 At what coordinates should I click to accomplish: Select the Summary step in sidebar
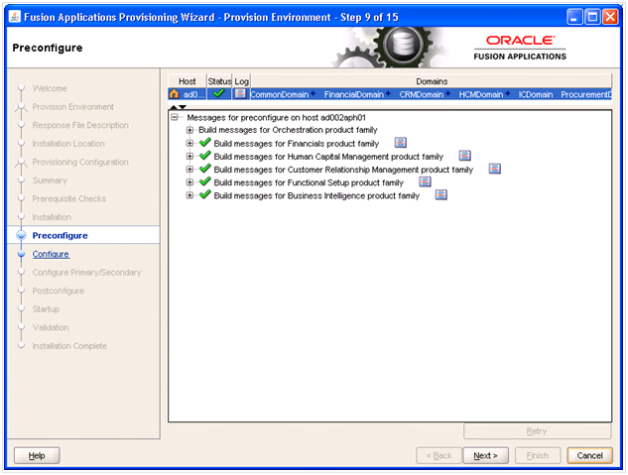pyautogui.click(x=50, y=180)
